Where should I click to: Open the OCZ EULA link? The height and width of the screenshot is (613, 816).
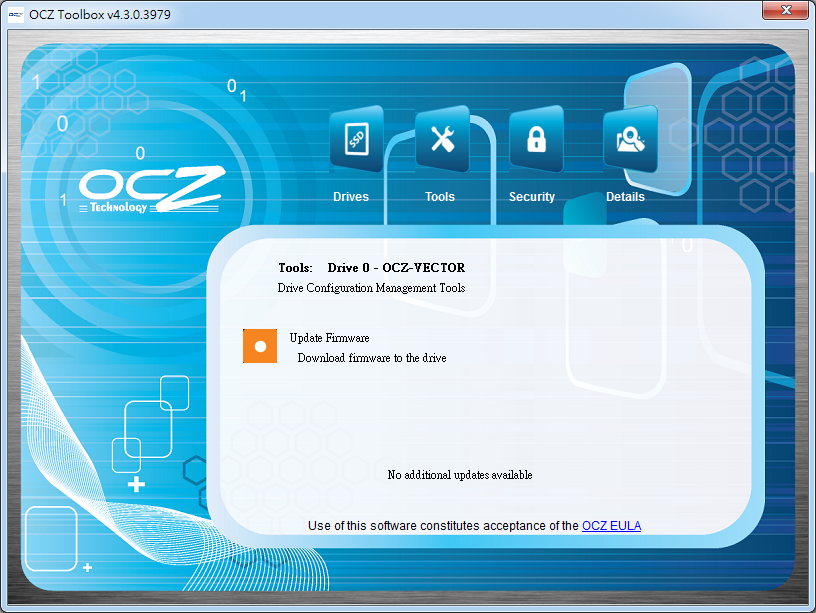611,526
